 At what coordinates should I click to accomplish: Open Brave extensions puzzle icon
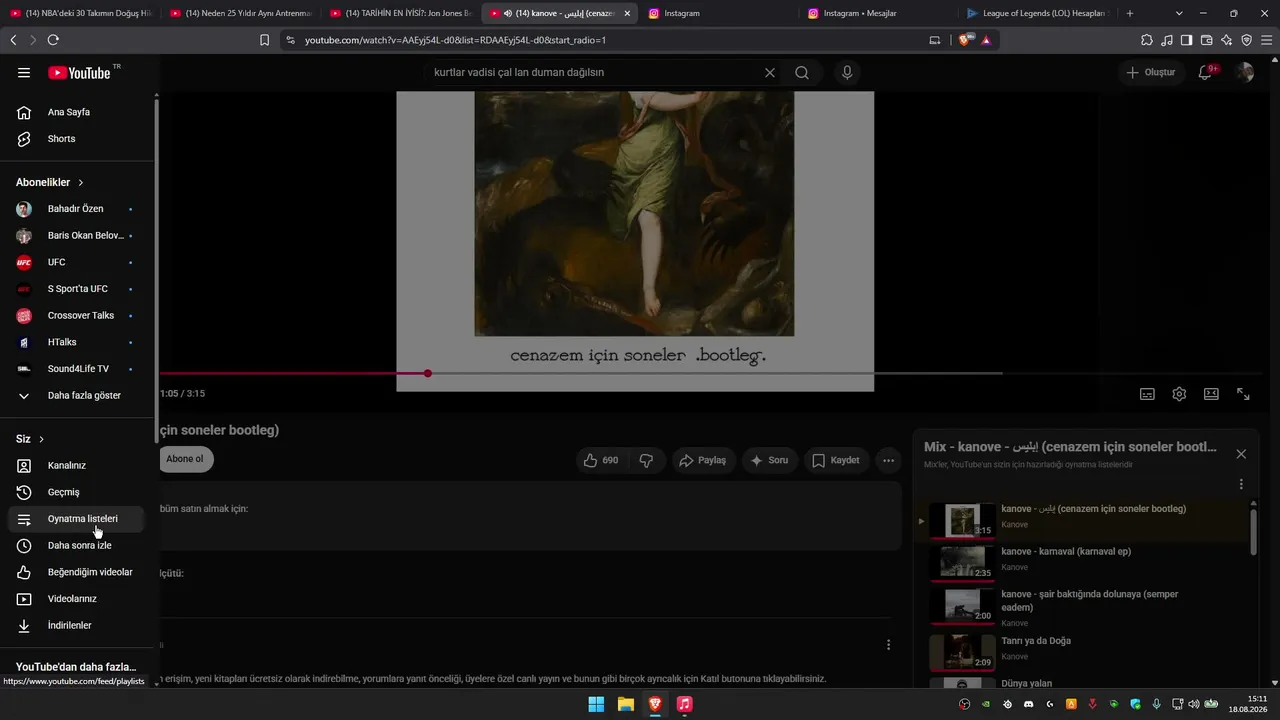pyautogui.click(x=1147, y=40)
